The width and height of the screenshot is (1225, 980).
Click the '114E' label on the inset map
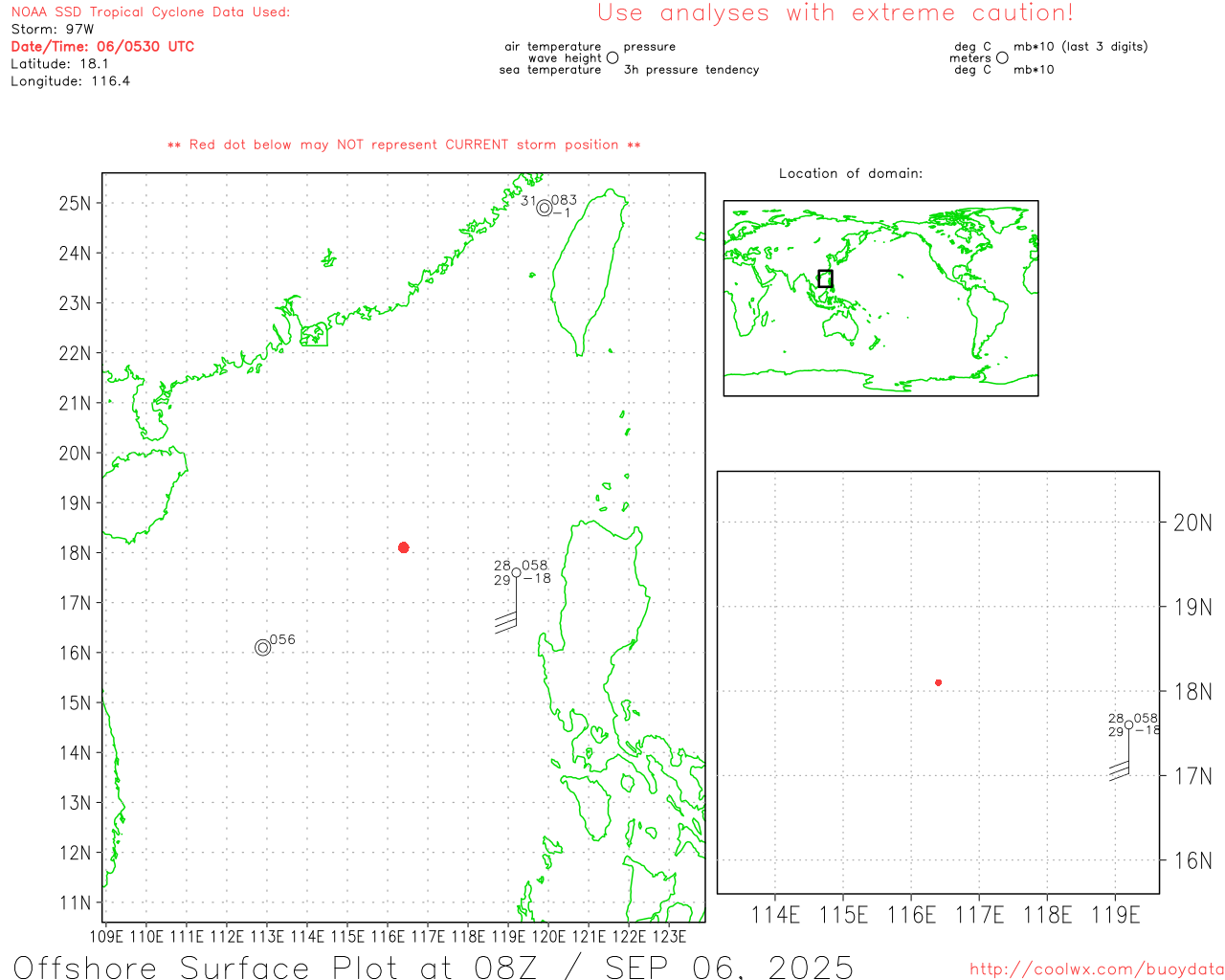[x=775, y=915]
